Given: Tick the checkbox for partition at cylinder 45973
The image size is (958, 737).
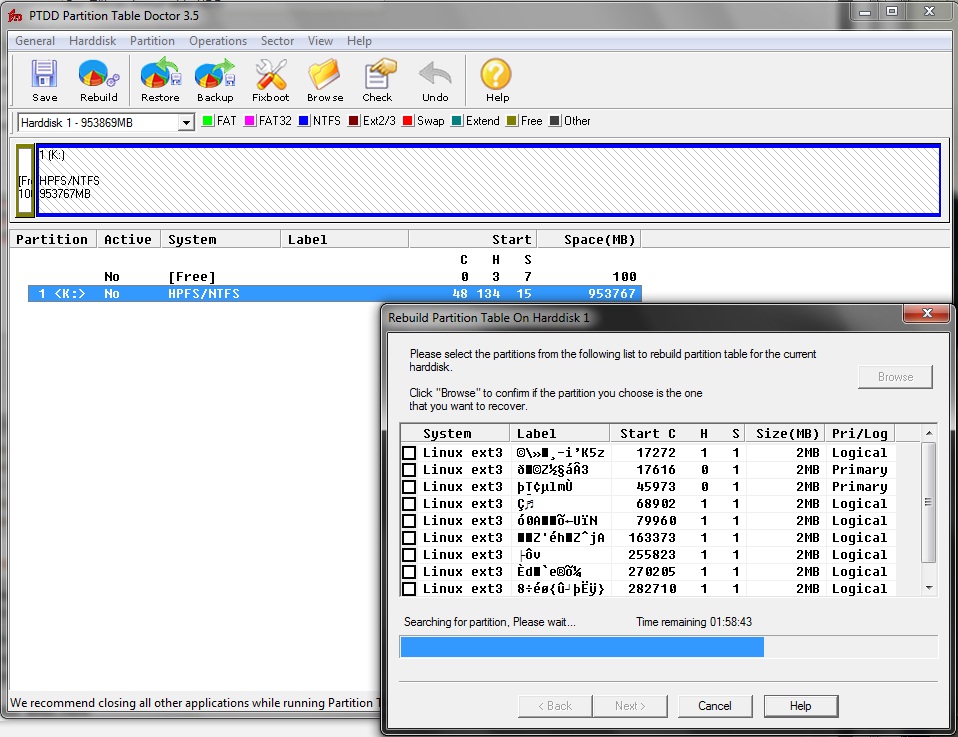Looking at the screenshot, I should coord(409,487).
